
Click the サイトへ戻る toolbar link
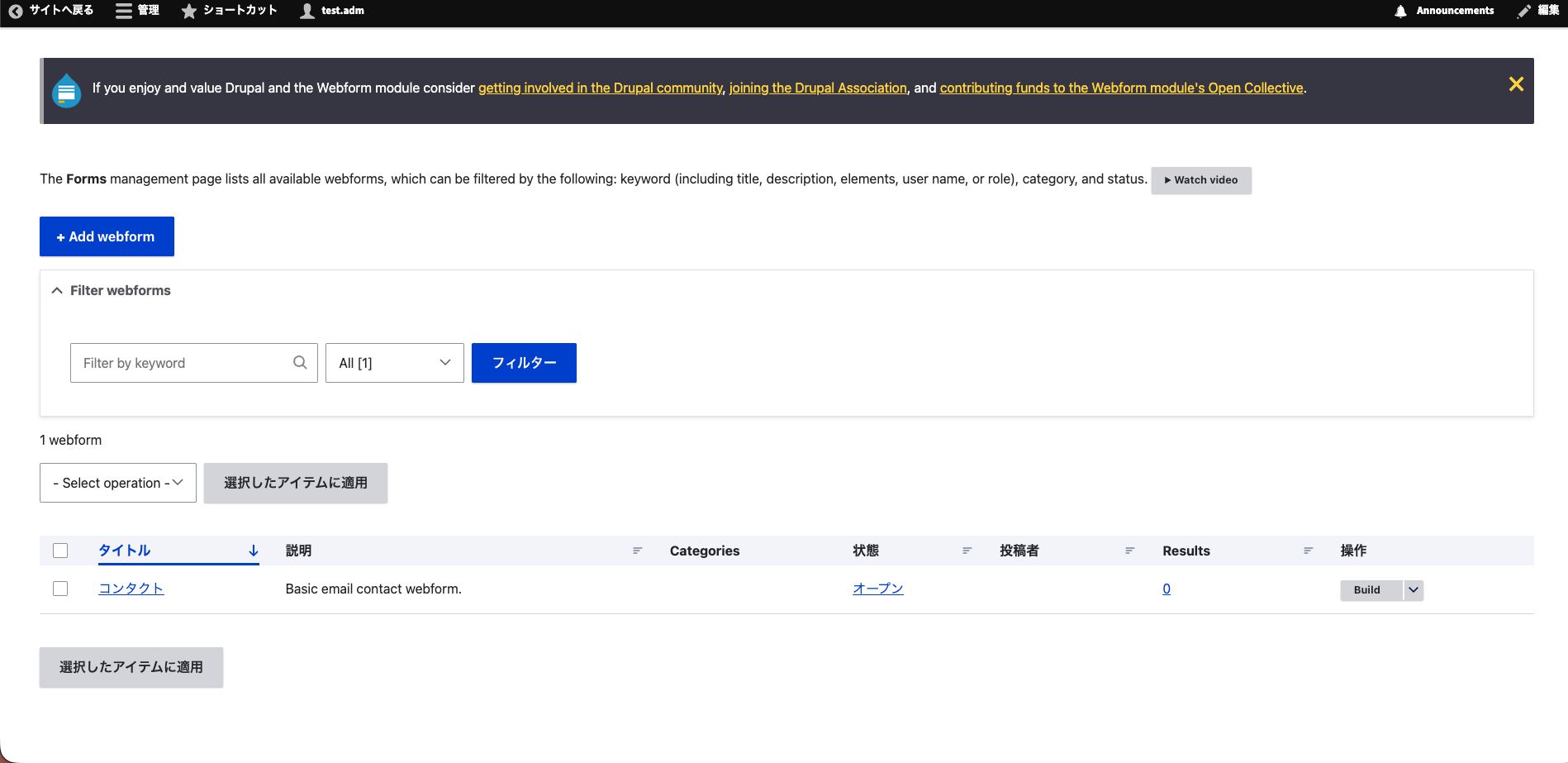coord(51,11)
